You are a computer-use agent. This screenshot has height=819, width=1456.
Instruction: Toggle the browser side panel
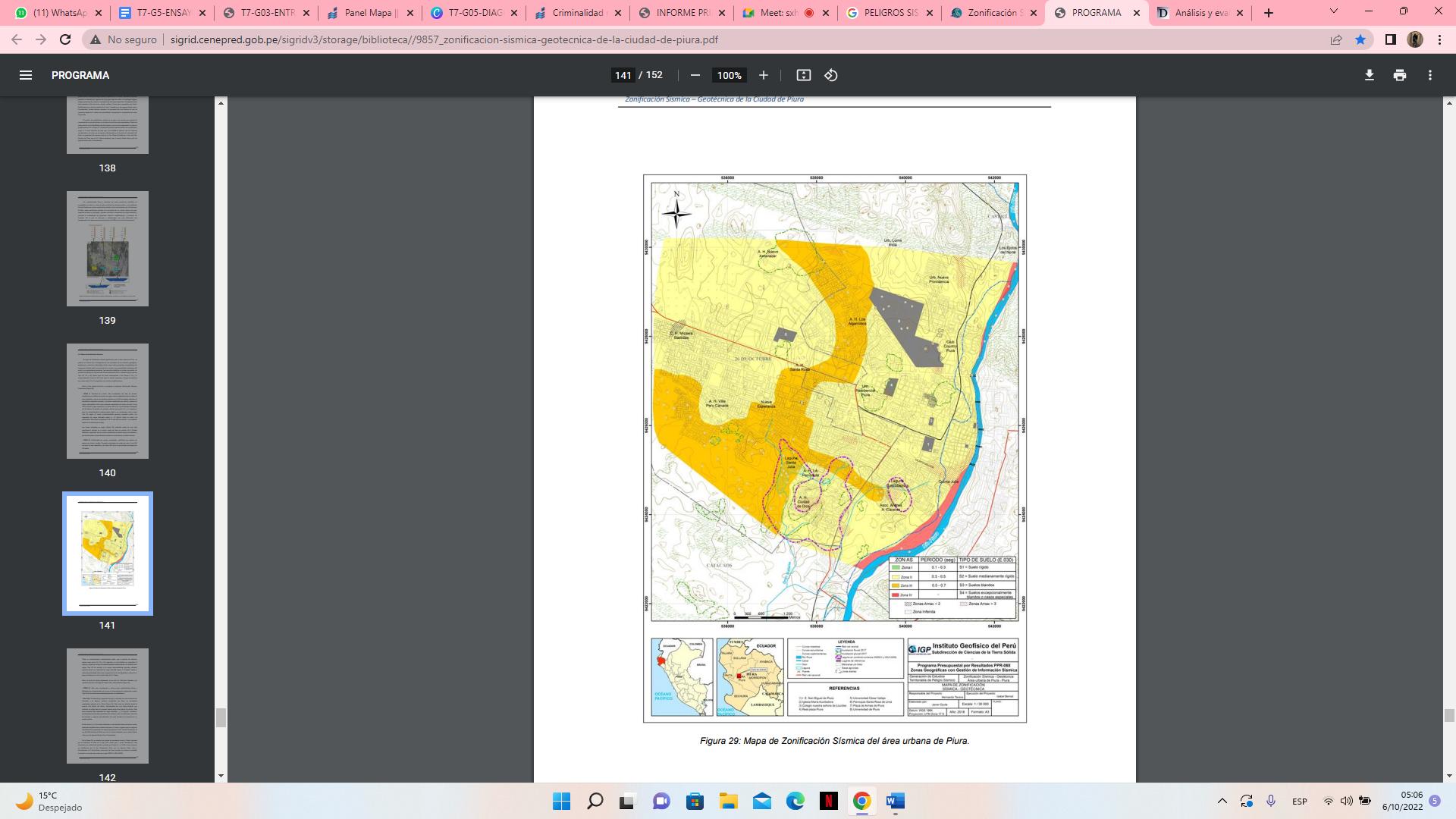[x=1390, y=39]
